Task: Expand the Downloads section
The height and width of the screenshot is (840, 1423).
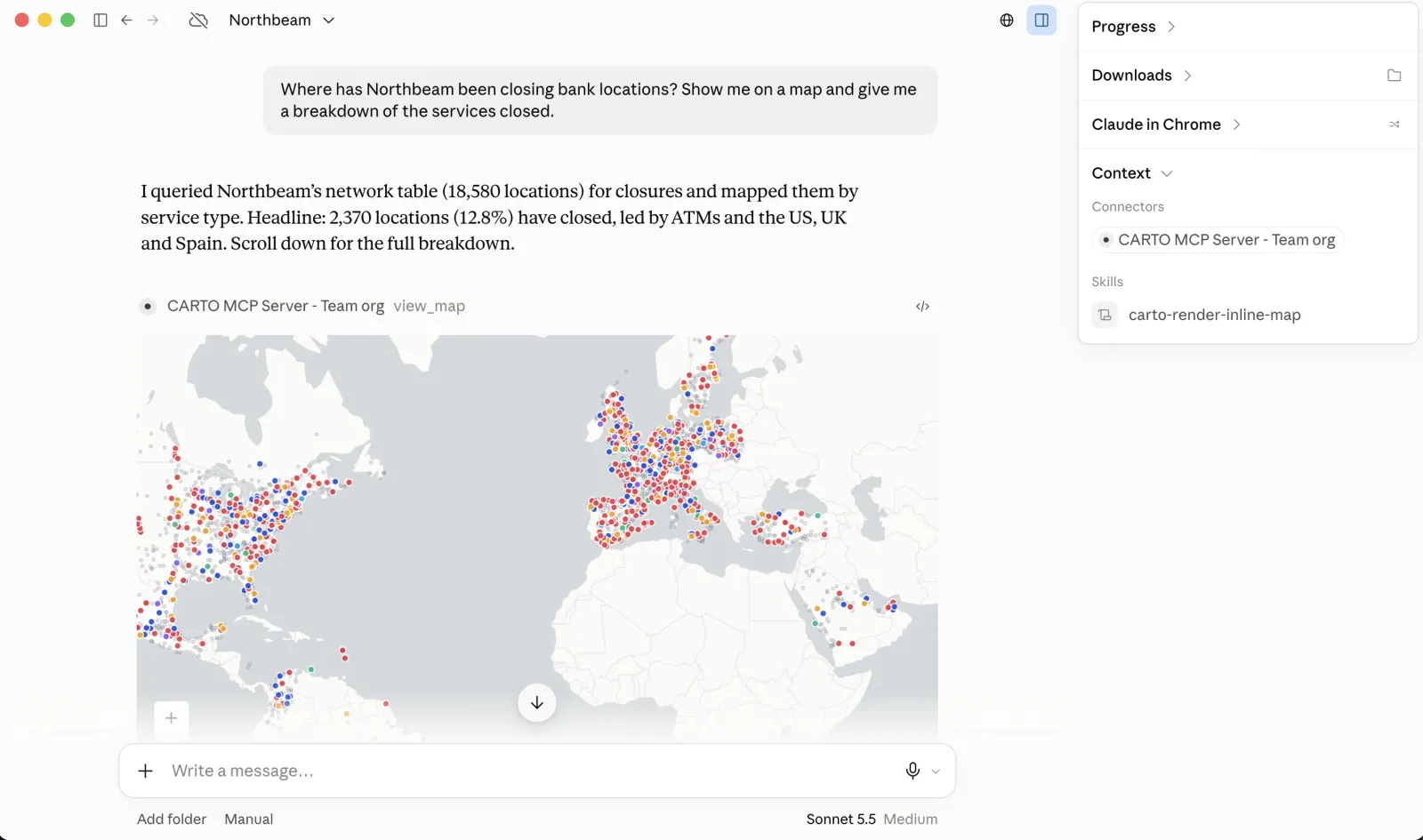Action: [1142, 76]
